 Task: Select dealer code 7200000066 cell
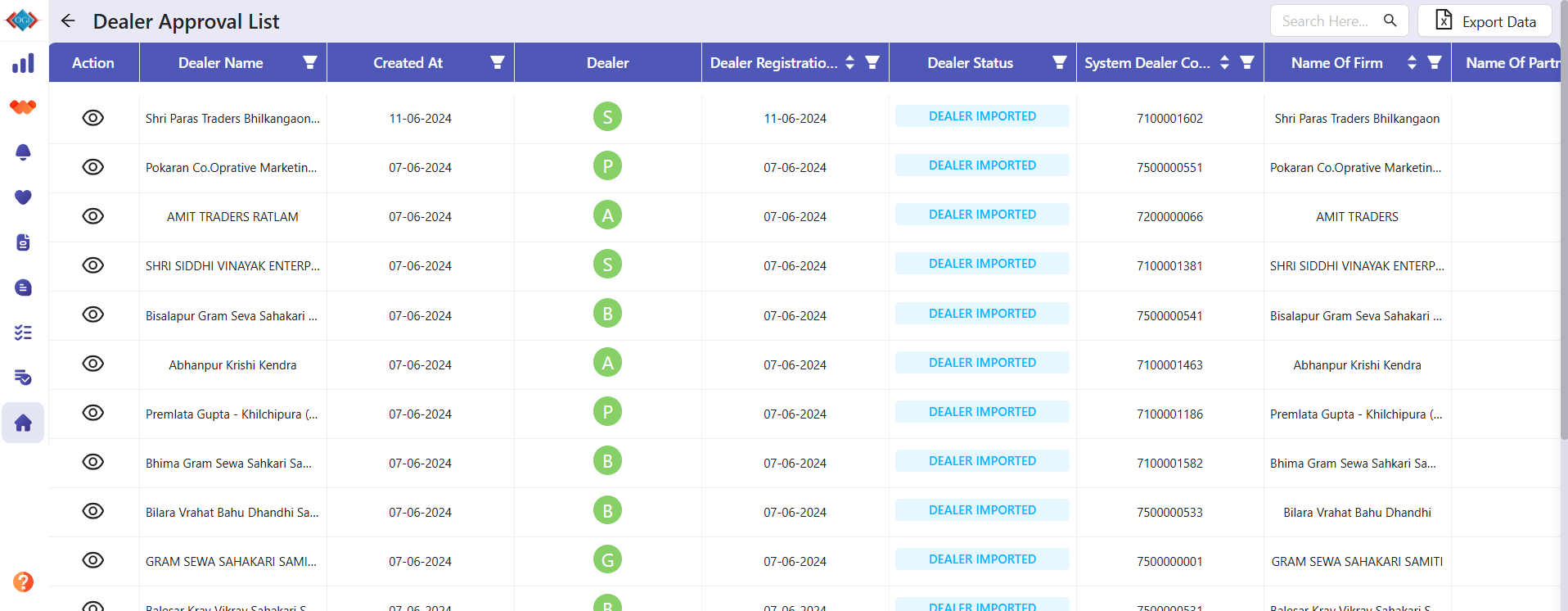pos(1169,217)
